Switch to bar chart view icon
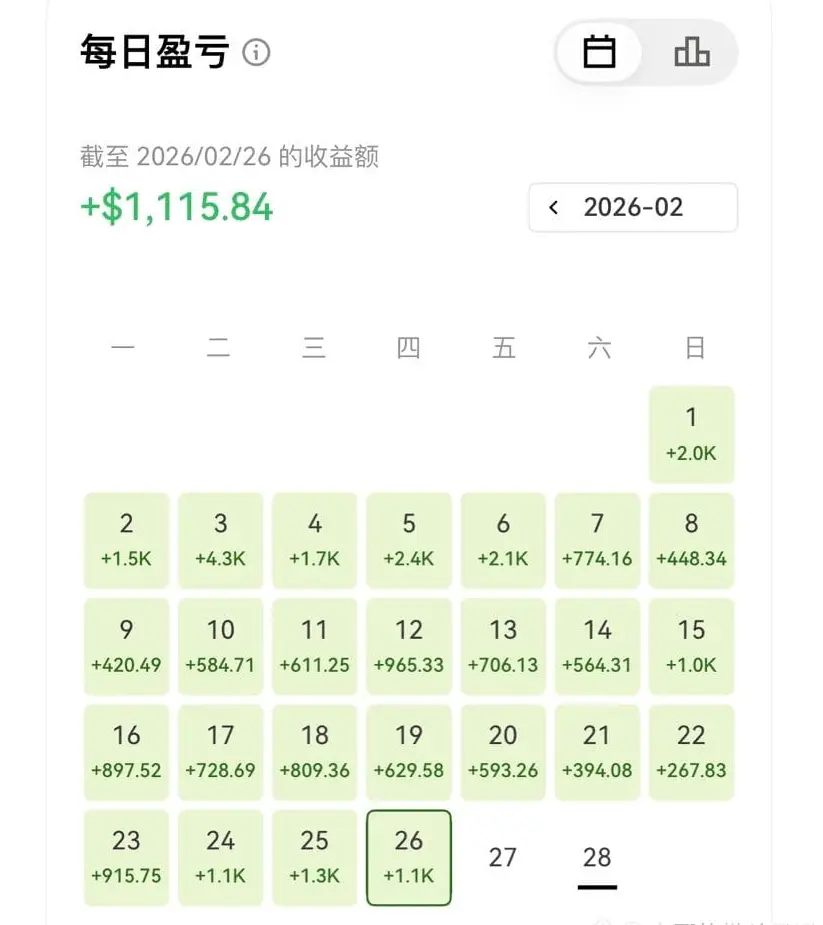Image resolution: width=823 pixels, height=925 pixels. 691,53
